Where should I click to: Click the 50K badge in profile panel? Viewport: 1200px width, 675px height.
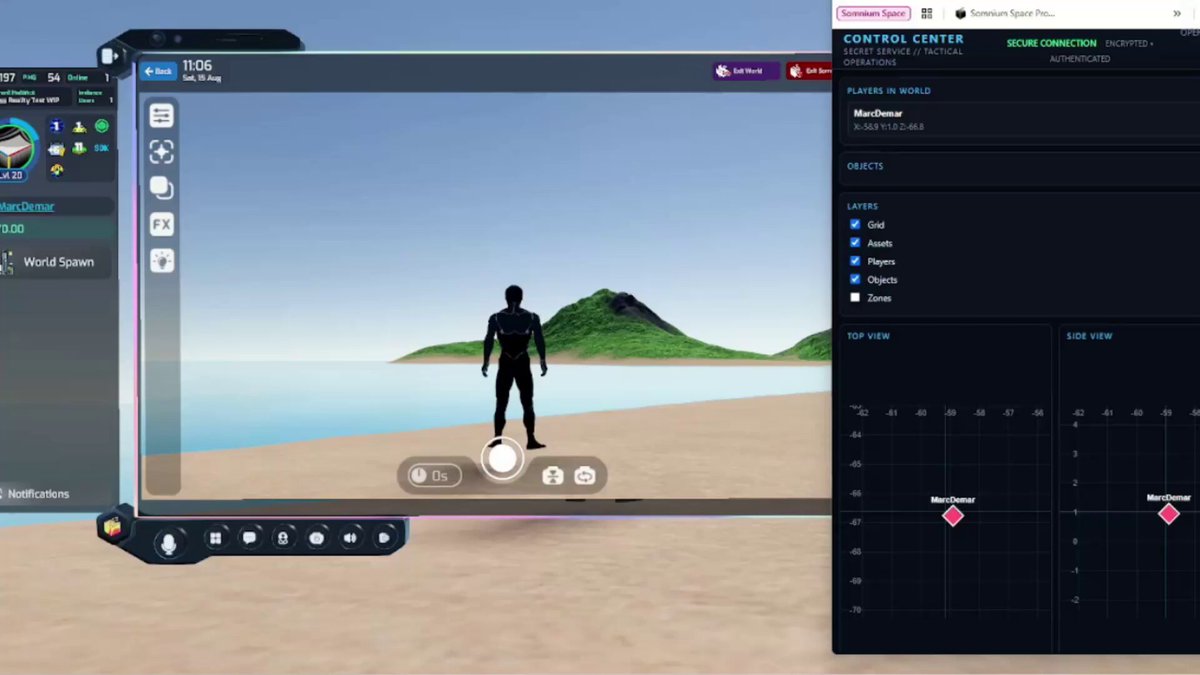101,148
